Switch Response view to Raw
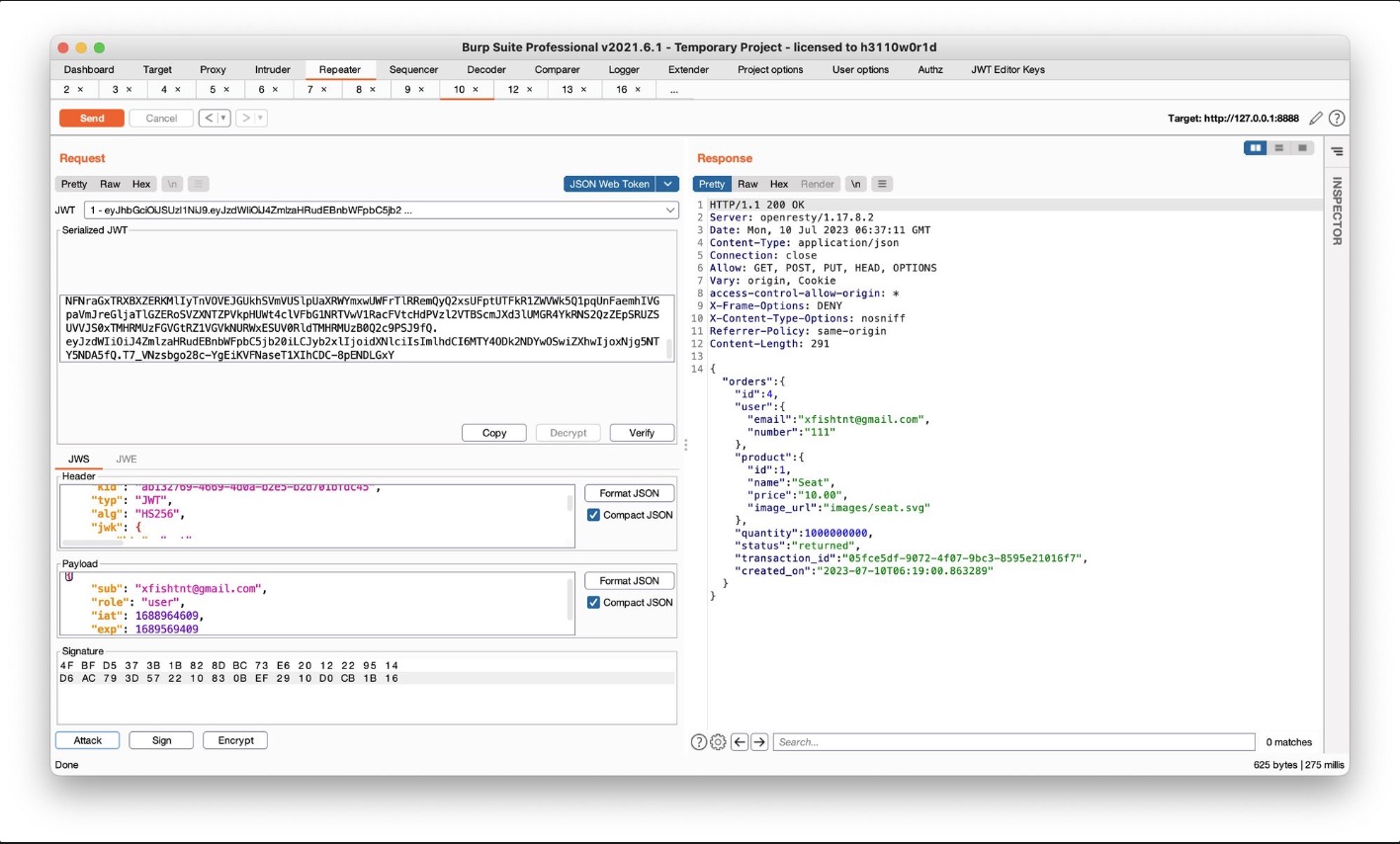The image size is (1400, 844). [x=747, y=184]
